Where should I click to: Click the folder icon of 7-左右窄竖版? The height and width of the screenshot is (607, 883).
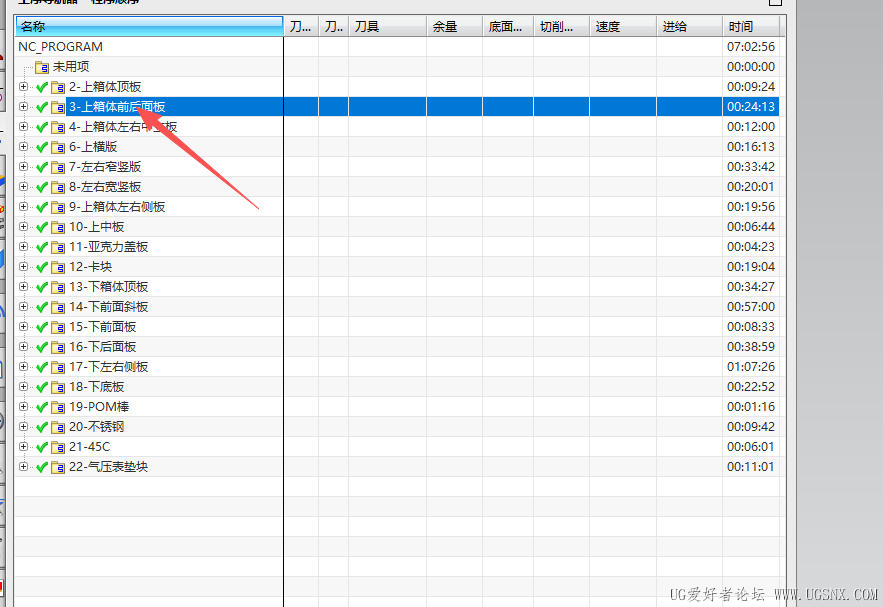pyautogui.click(x=58, y=167)
